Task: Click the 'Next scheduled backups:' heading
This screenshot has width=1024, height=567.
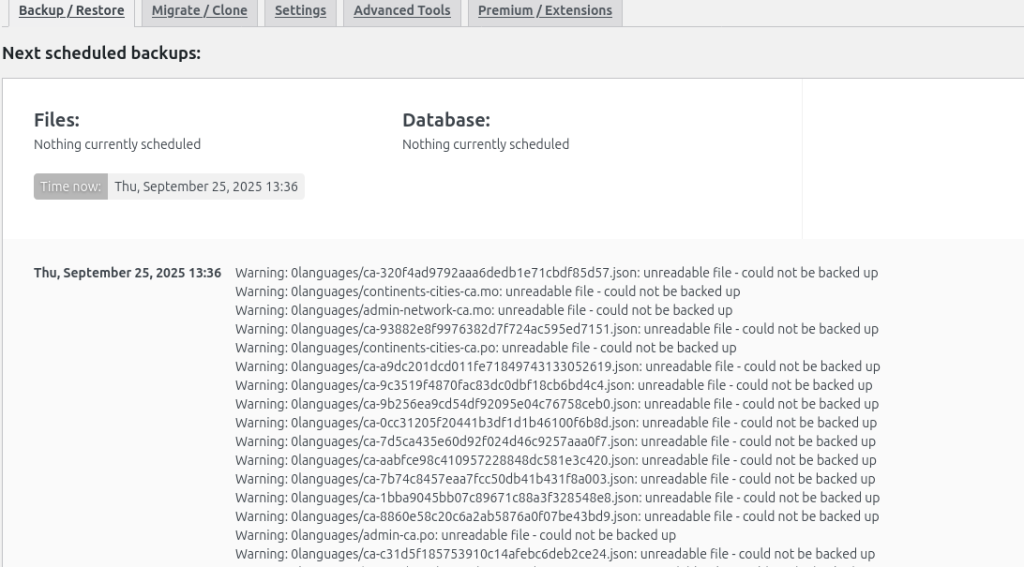Action: (101, 53)
